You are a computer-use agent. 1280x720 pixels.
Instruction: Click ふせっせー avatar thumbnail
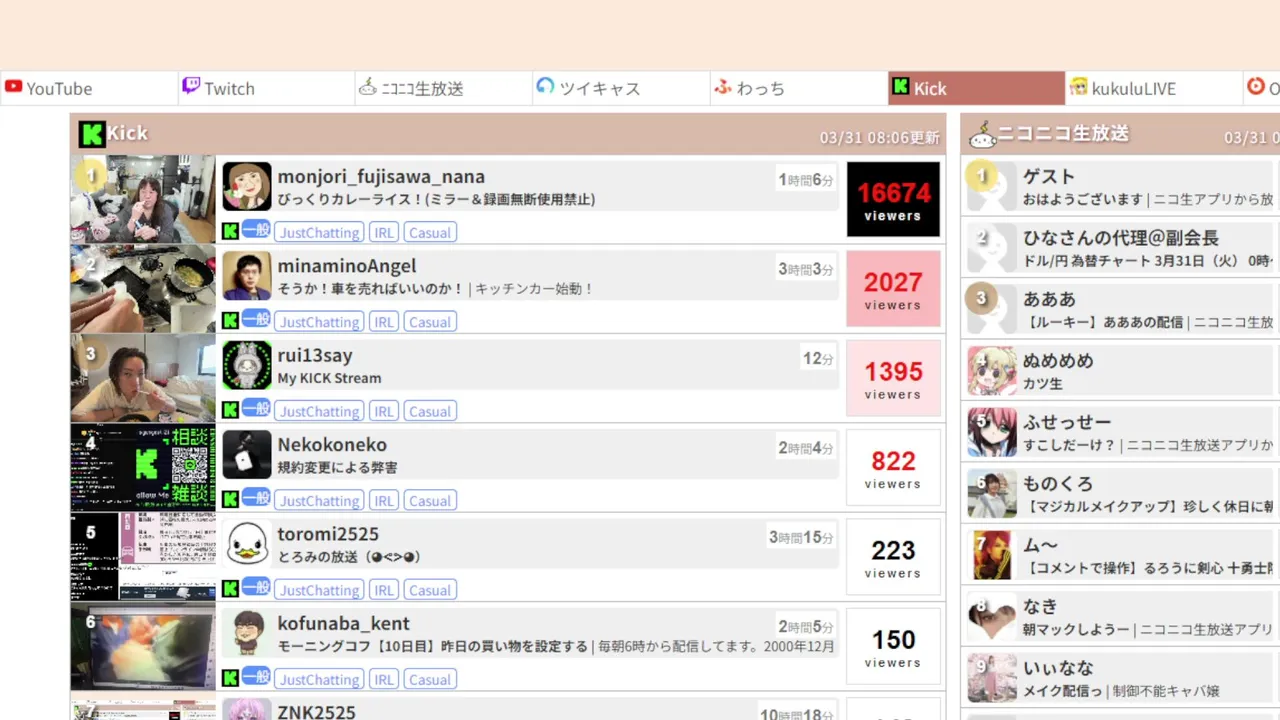(x=992, y=432)
